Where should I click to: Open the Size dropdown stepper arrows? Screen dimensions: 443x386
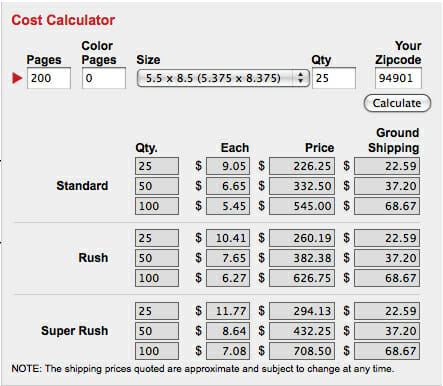click(300, 78)
